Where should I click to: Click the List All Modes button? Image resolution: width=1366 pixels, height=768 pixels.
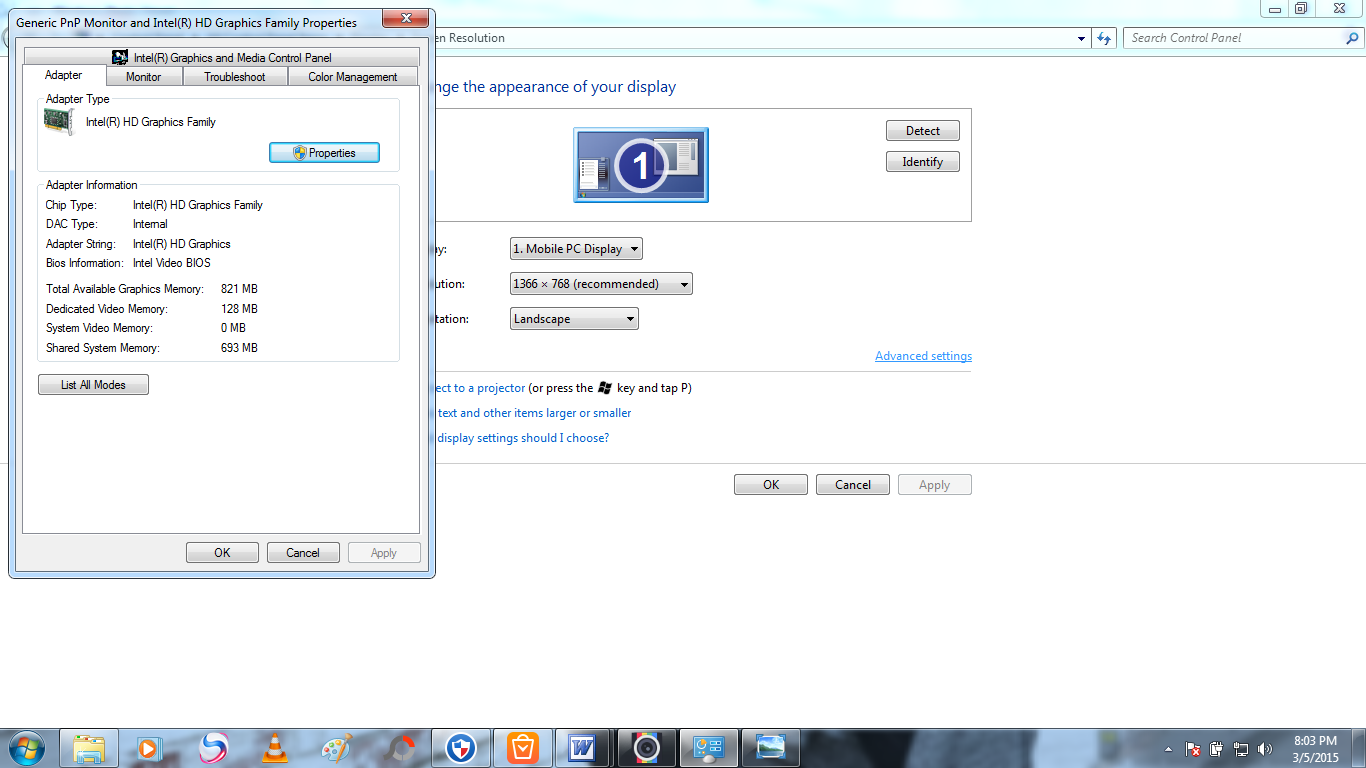(x=93, y=385)
